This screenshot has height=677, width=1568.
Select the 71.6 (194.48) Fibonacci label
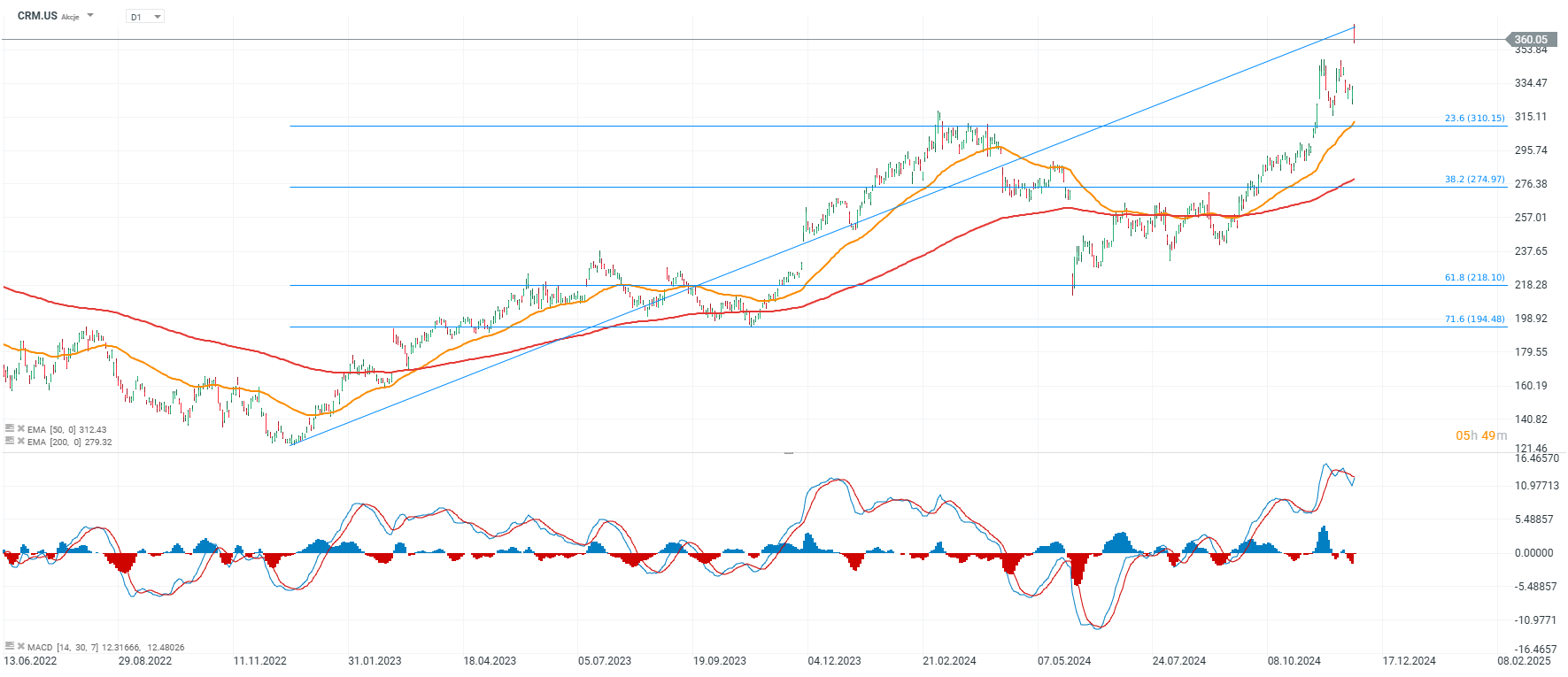tap(1474, 319)
